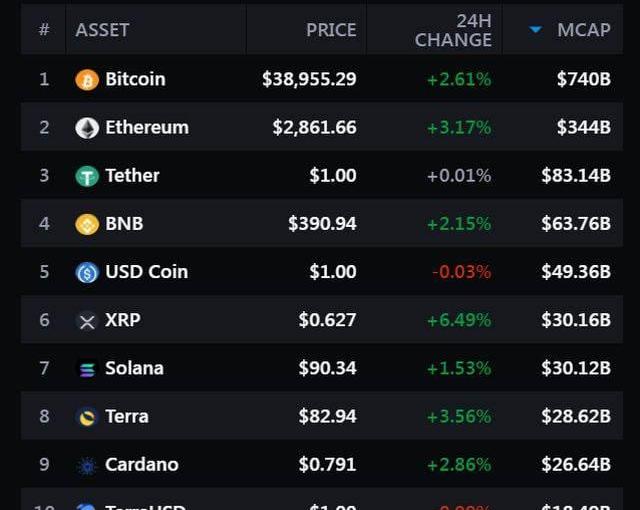Click the Ethereum diamond logo icon
Viewport: 640px width, 510px height.
[87, 128]
